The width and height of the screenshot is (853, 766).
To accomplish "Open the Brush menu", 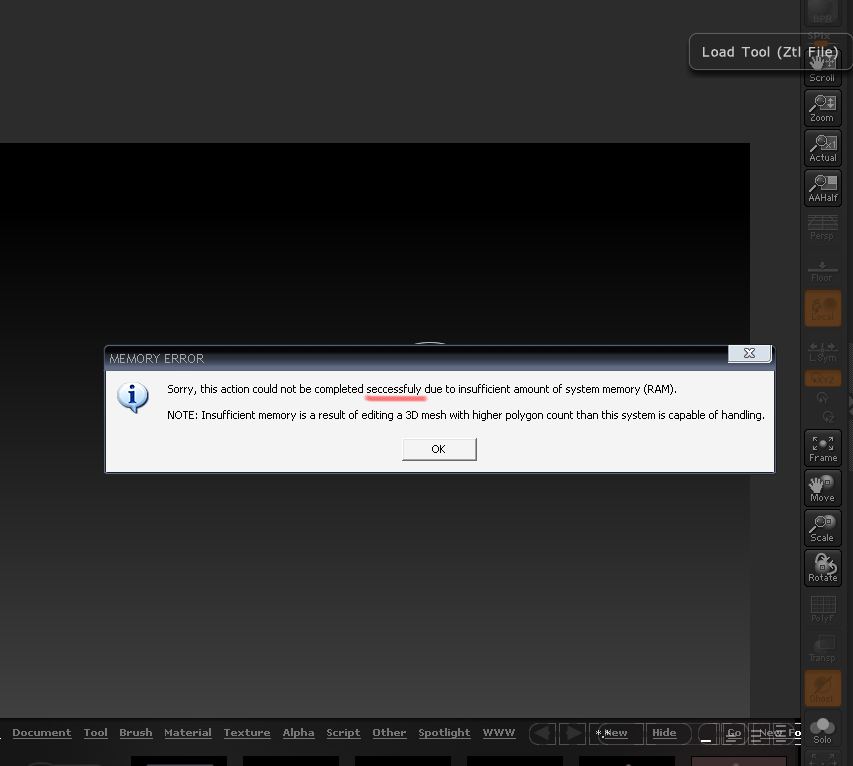I will (136, 733).
